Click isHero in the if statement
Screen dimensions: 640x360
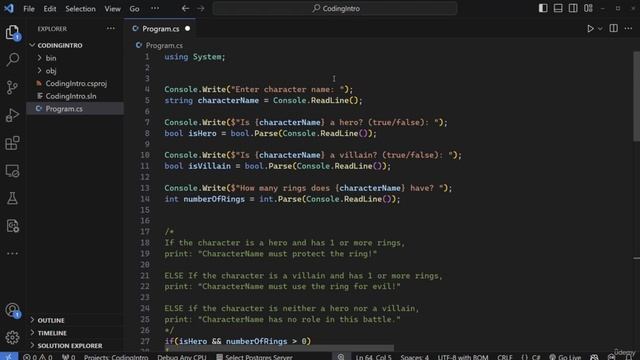point(193,341)
